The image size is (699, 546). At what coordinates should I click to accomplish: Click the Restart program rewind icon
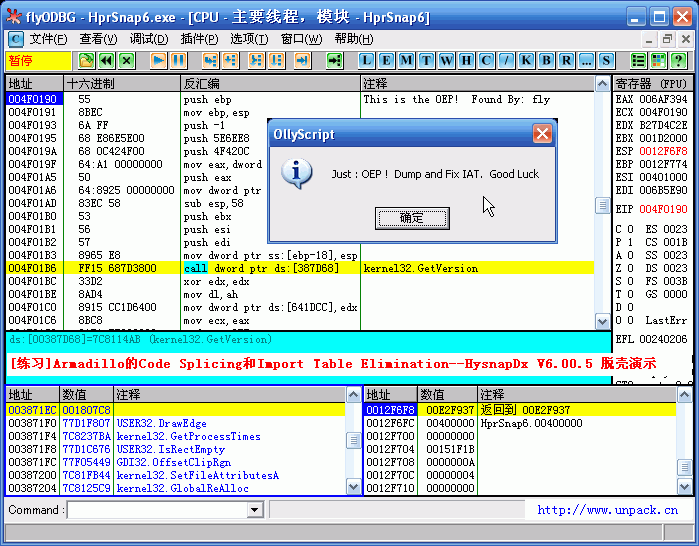[x=106, y=61]
